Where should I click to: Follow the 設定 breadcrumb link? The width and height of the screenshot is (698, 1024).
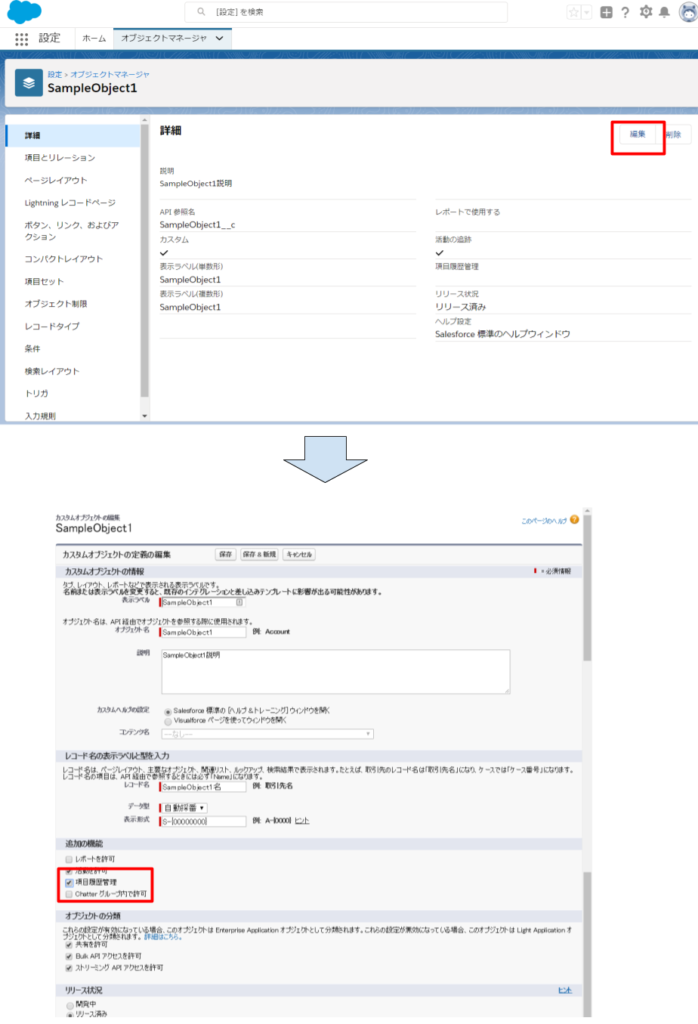point(54,74)
